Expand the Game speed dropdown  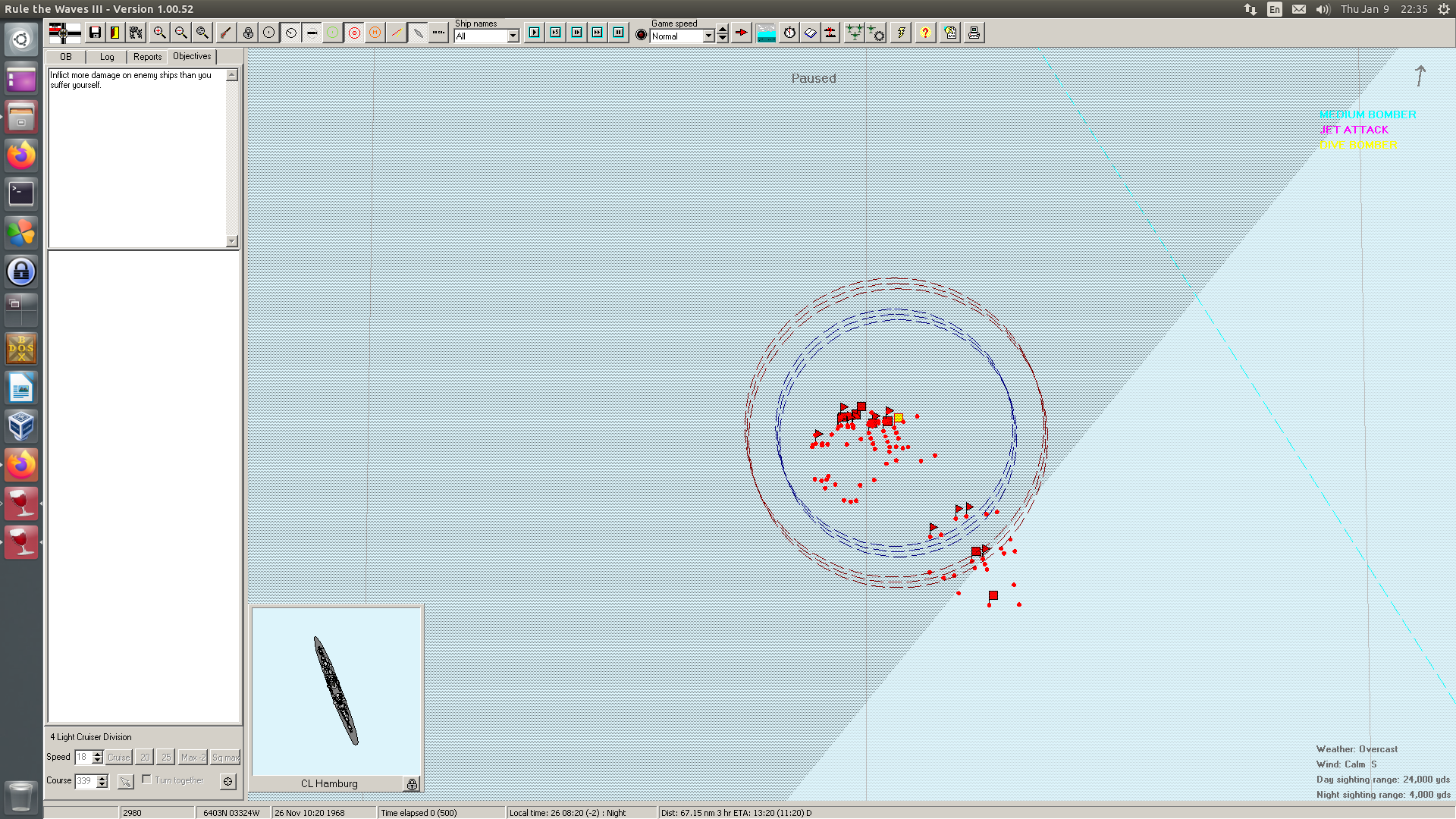[708, 36]
